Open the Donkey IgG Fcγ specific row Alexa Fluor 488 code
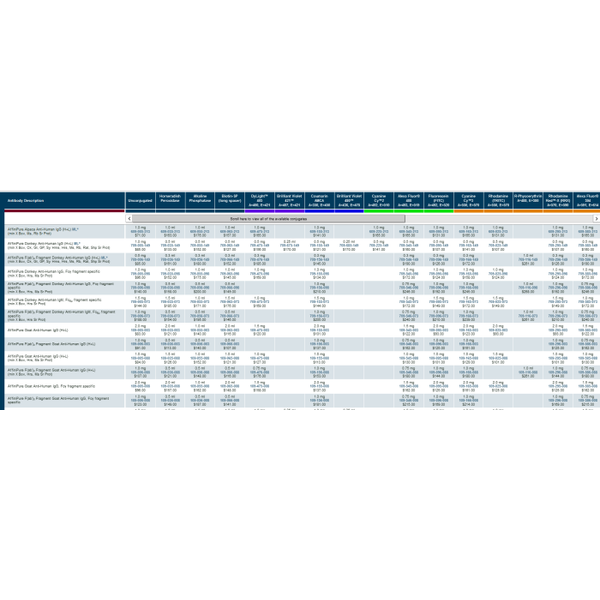600x600 pixels. [409, 274]
